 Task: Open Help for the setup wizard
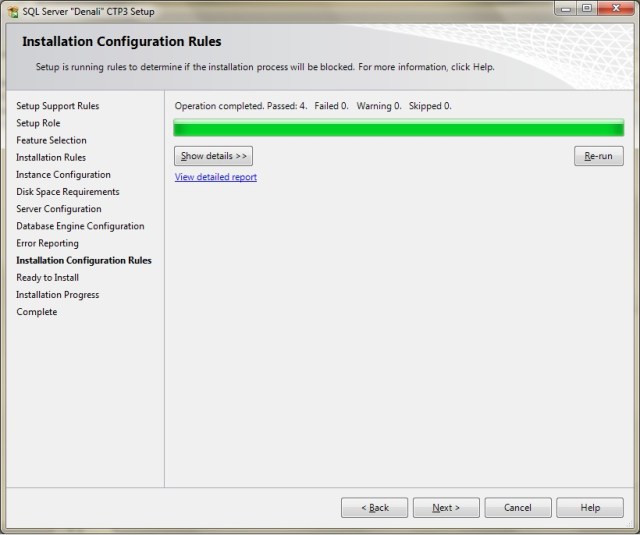pos(590,508)
